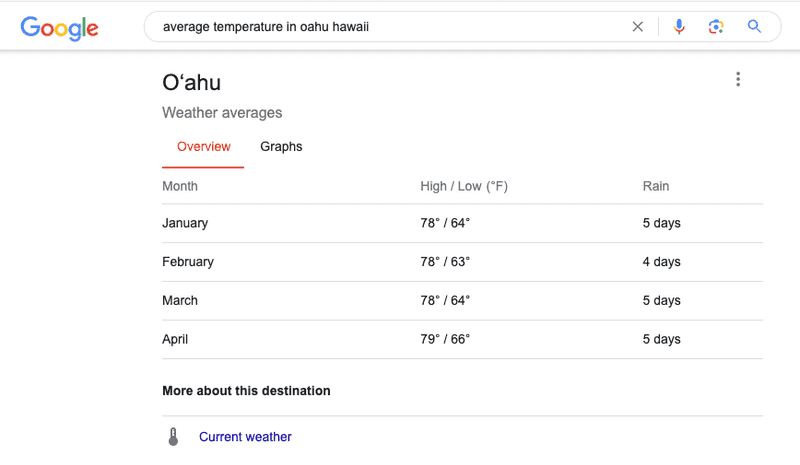Click the Month column header
The image size is (800, 465).
(x=180, y=186)
